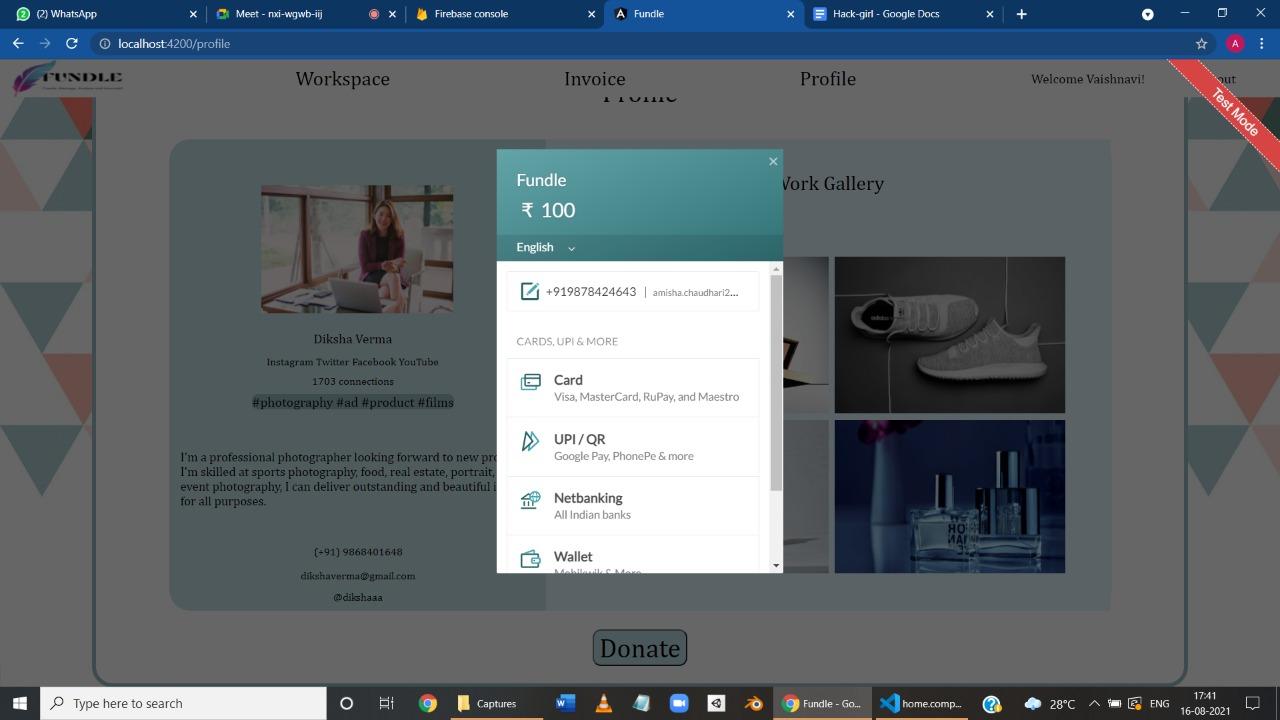
Task: Click the Wallet payment icon
Action: tap(530, 558)
